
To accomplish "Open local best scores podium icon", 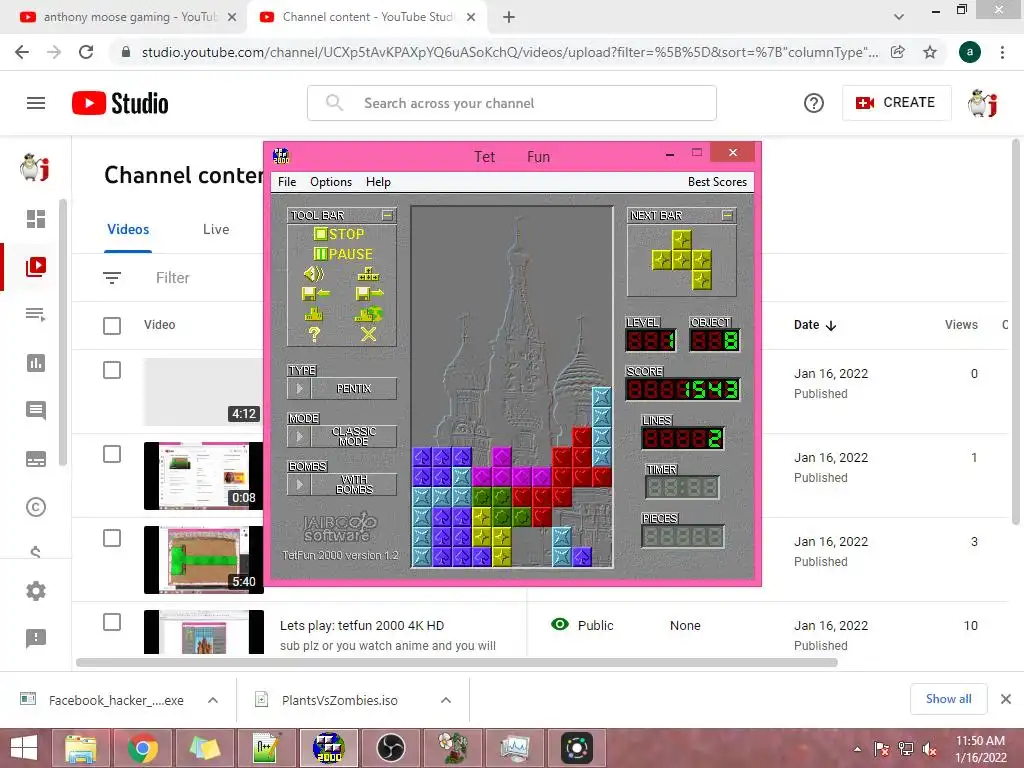I will (x=314, y=314).
